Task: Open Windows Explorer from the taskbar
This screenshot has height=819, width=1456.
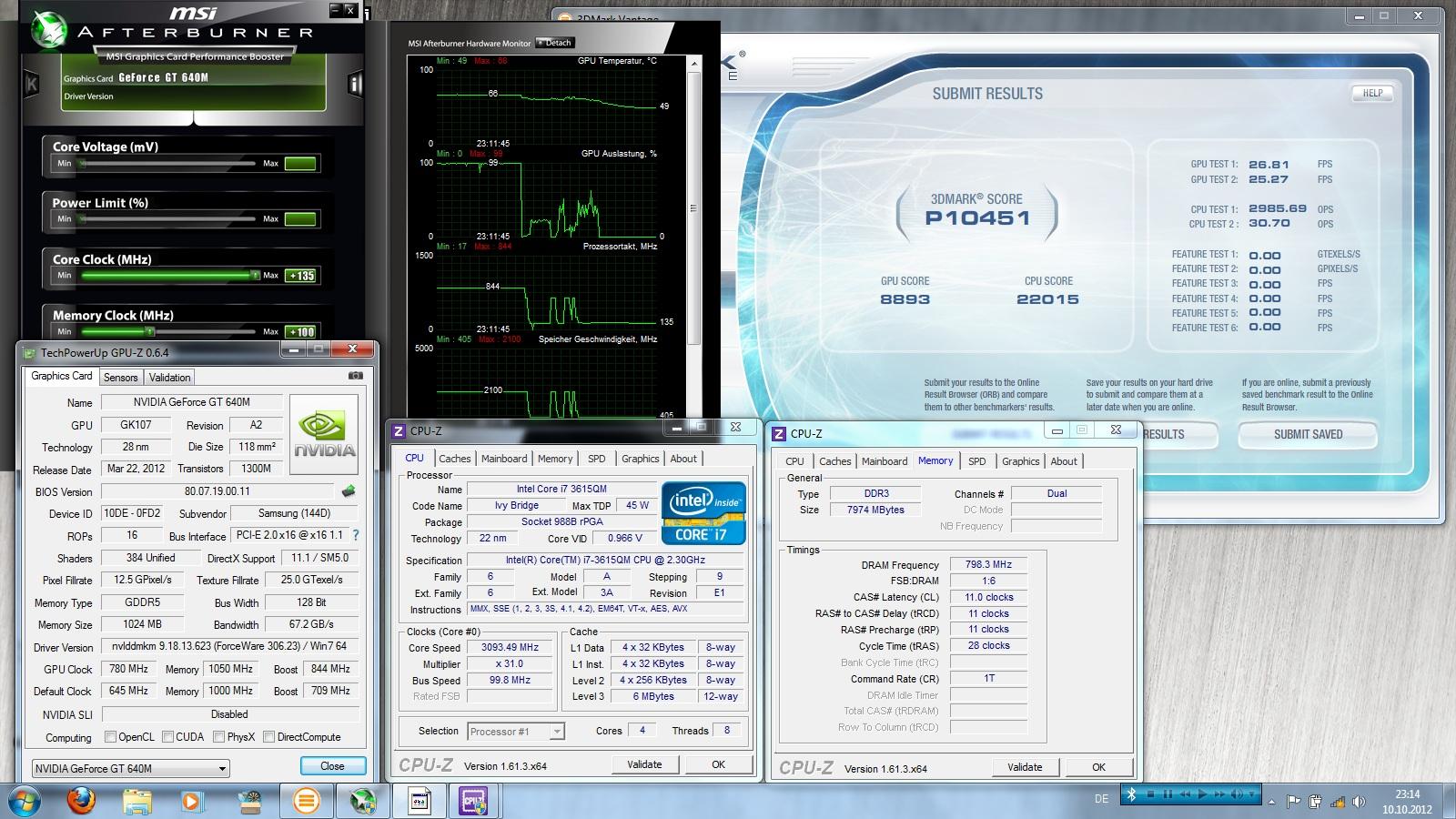Action: click(x=137, y=802)
